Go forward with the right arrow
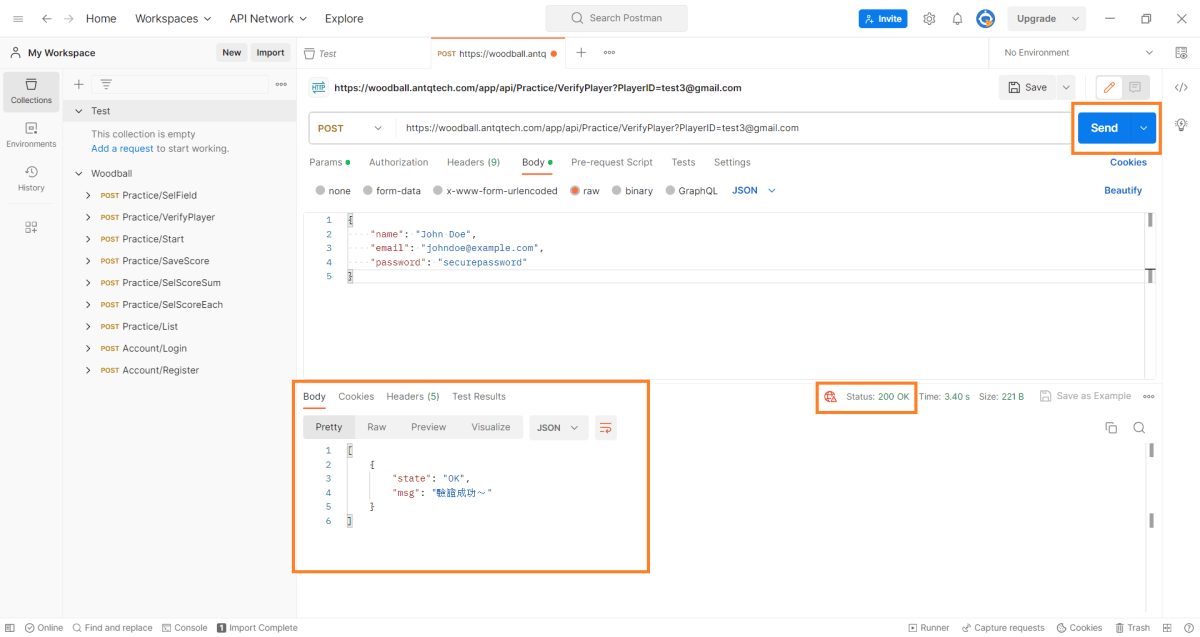This screenshot has height=637, width=1200. [69, 18]
